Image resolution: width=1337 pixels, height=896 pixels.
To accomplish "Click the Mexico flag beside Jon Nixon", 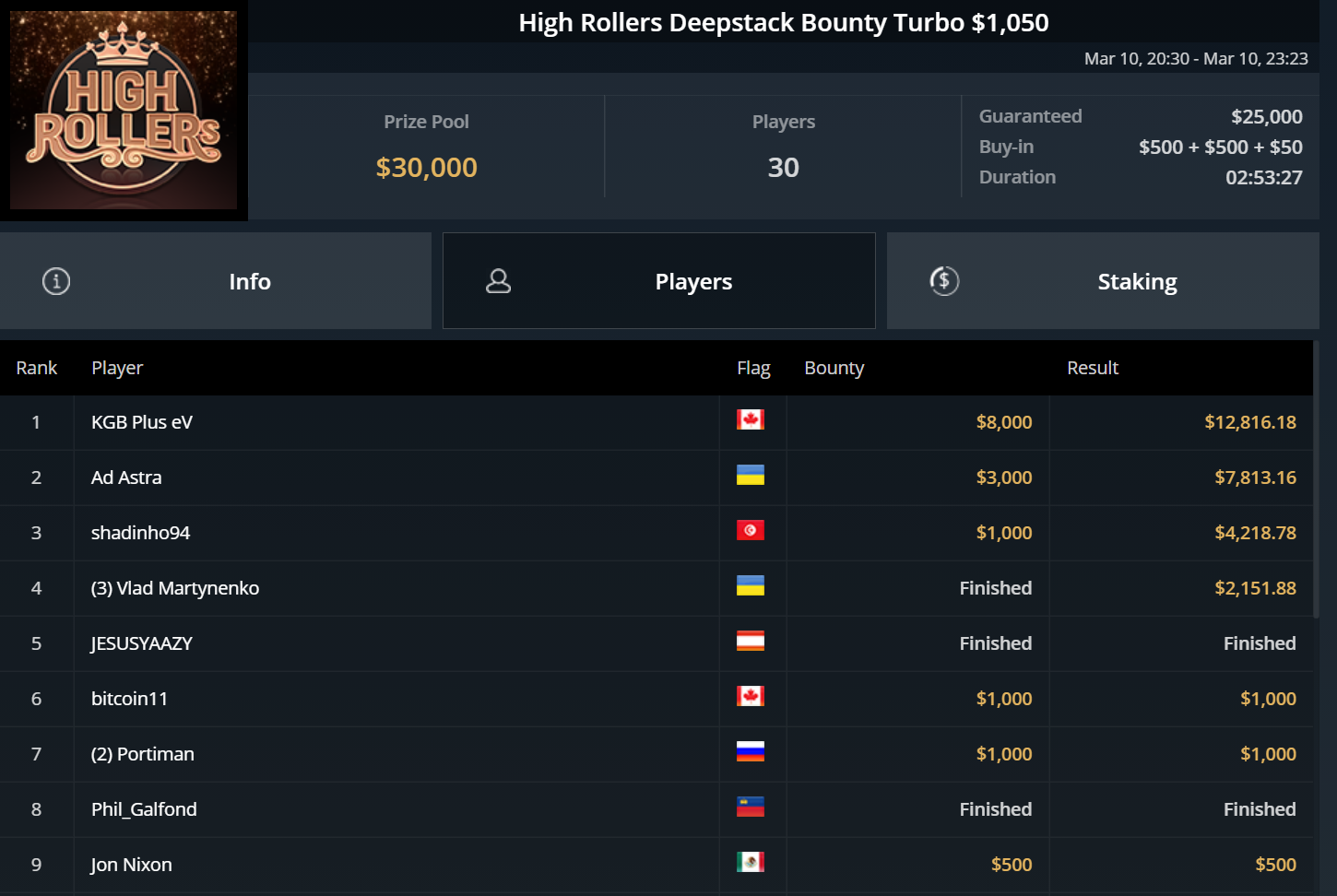I will (751, 863).
